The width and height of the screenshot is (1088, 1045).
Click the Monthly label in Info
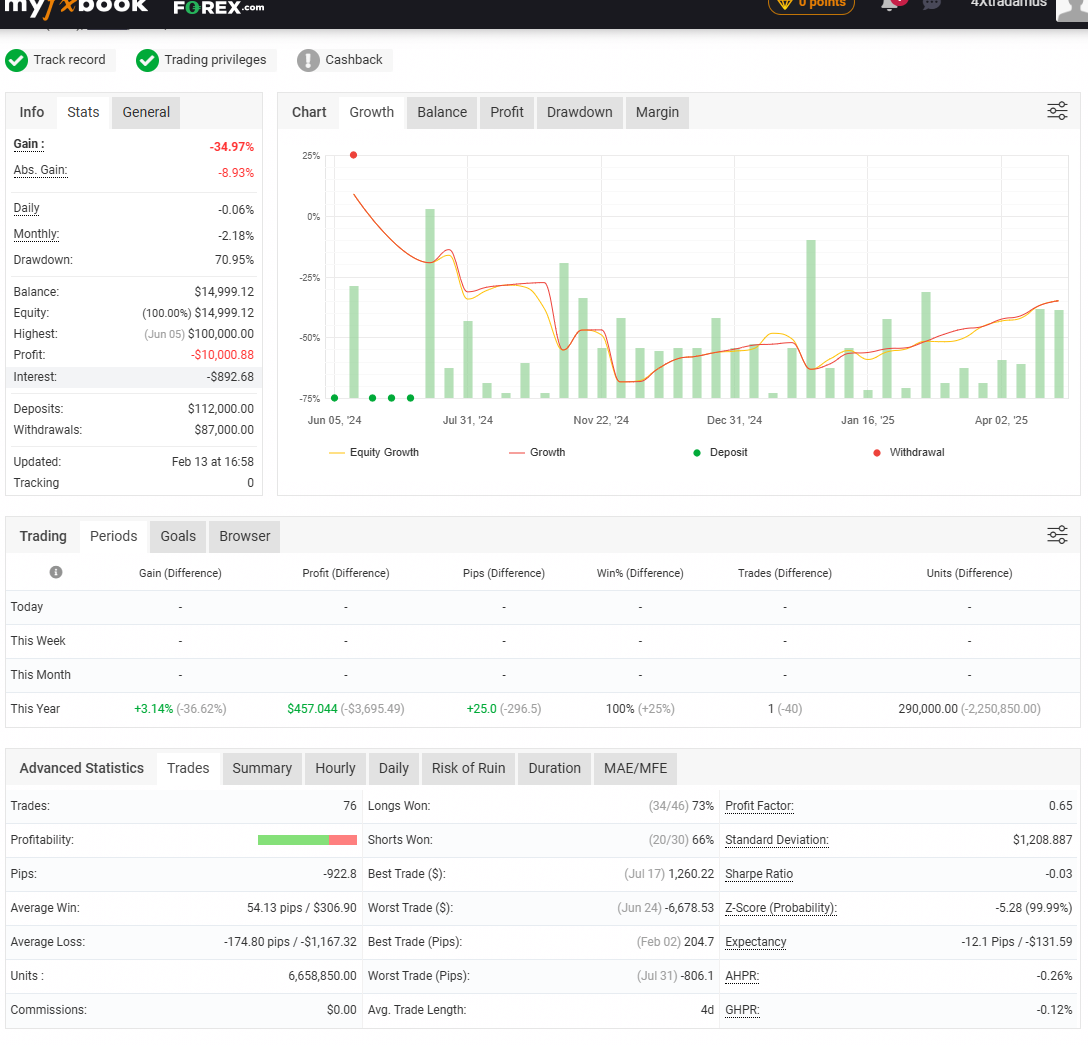[x=36, y=234]
